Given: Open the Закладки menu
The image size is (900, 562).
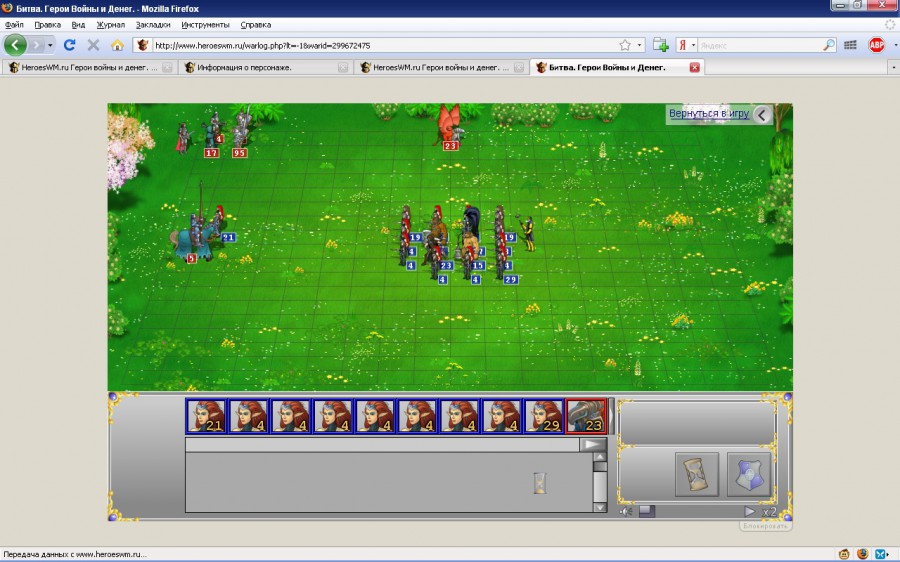Looking at the screenshot, I should click(x=153, y=24).
